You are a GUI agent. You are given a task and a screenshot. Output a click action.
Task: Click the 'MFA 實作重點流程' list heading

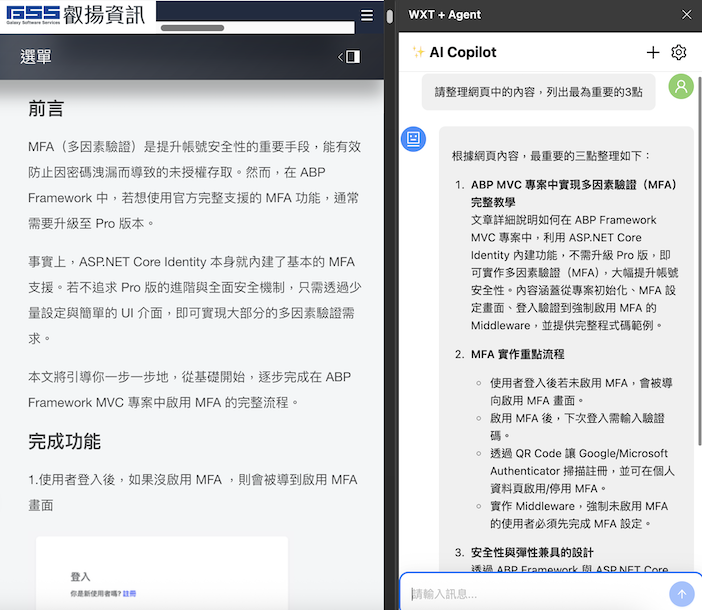click(x=518, y=354)
